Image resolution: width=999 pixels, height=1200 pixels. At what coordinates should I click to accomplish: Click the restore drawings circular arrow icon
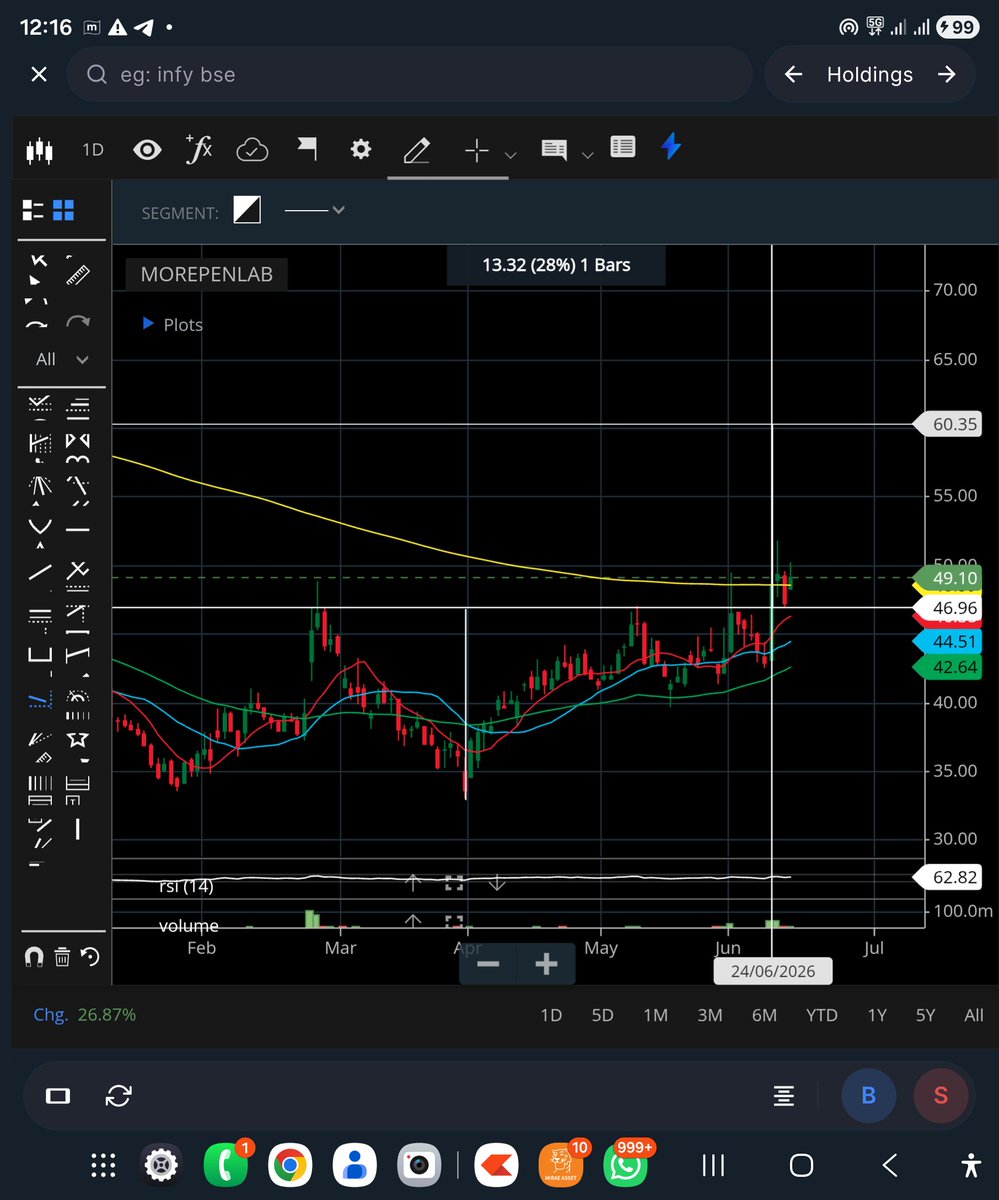(x=90, y=957)
